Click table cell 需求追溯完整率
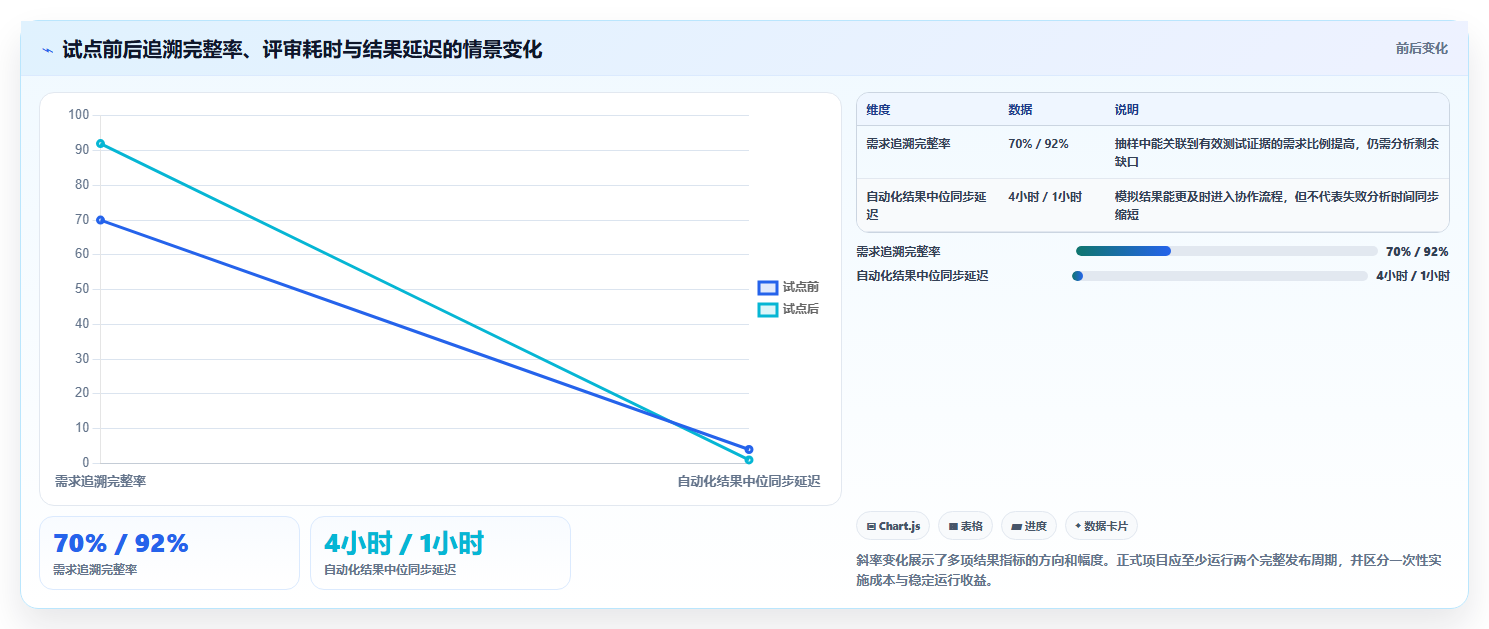 click(908, 144)
